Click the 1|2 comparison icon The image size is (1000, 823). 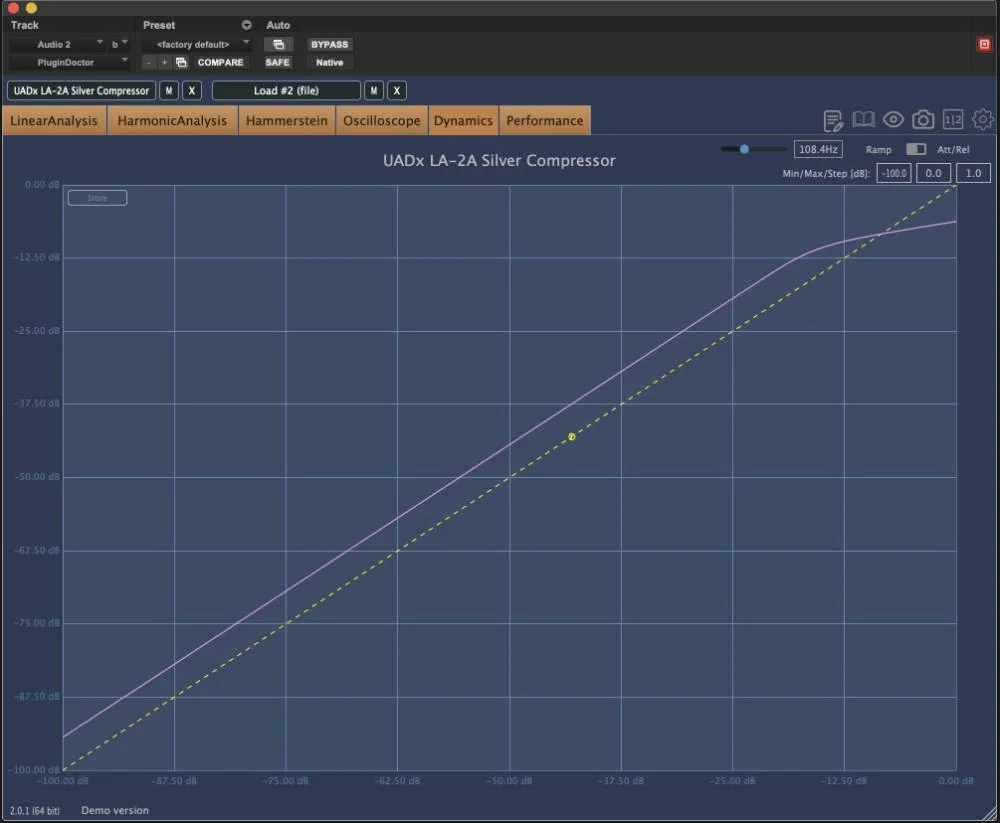point(952,119)
